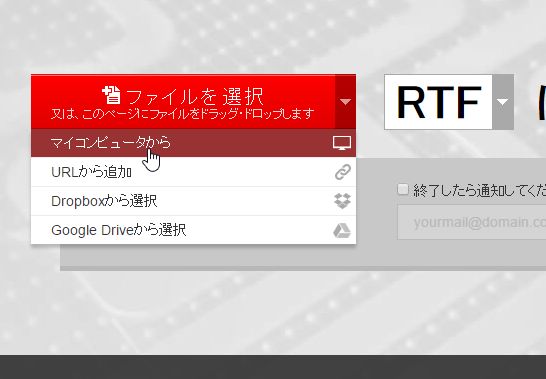546x379 pixels.
Task: Open the RTF format dropdown arrow
Action: pos(503,102)
